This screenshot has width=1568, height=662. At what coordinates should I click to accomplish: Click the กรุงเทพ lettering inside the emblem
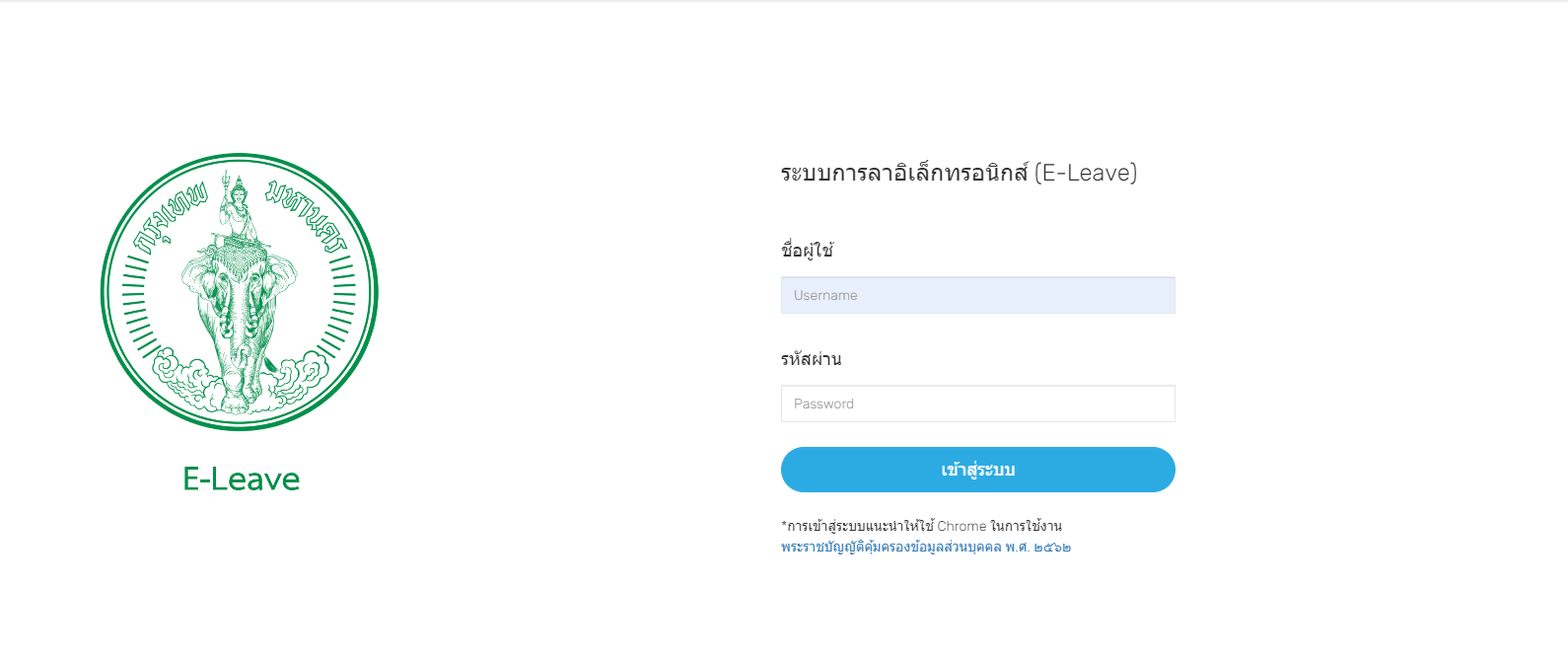tap(170, 219)
